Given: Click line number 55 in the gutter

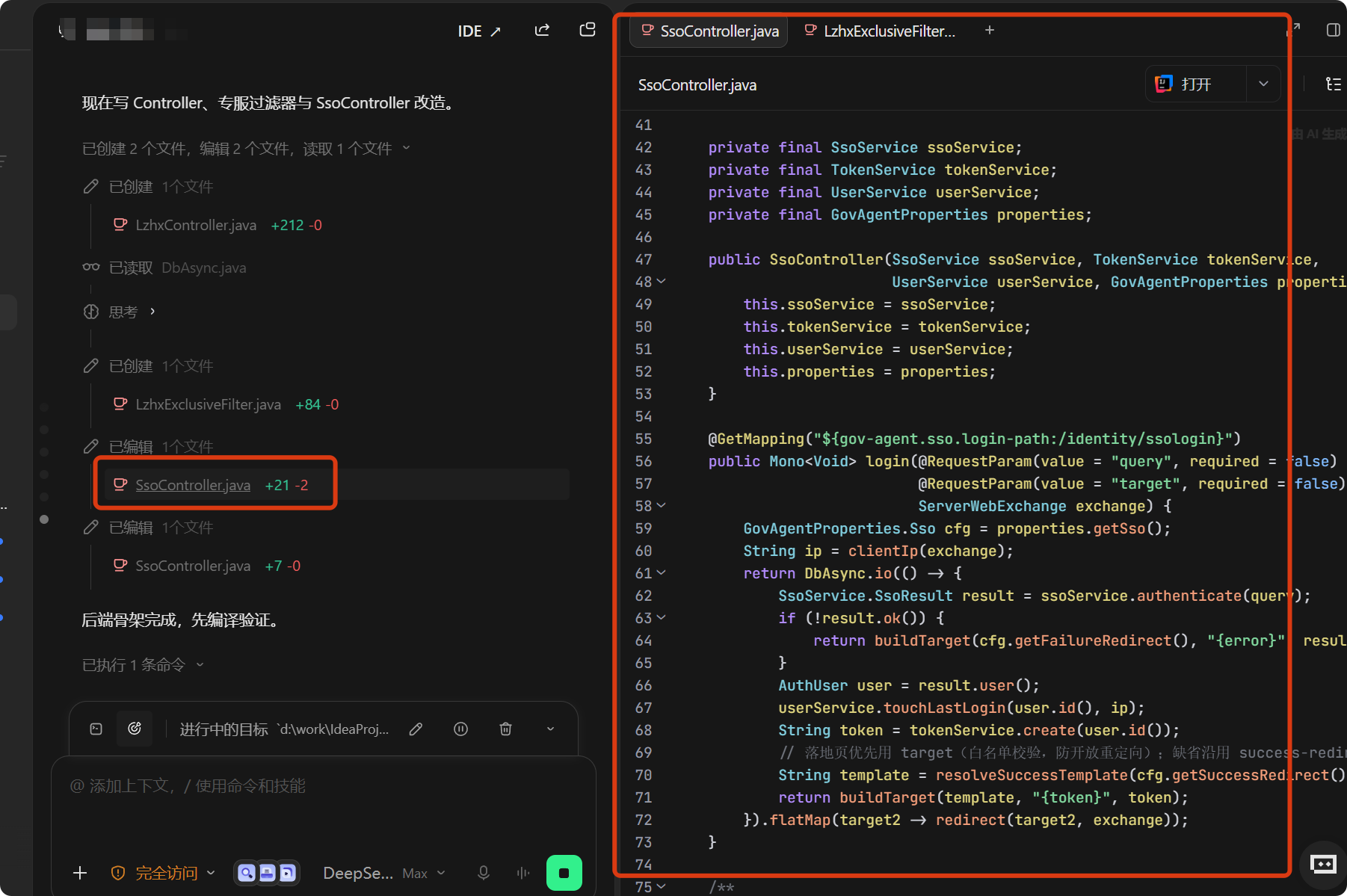Looking at the screenshot, I should click(x=644, y=439).
